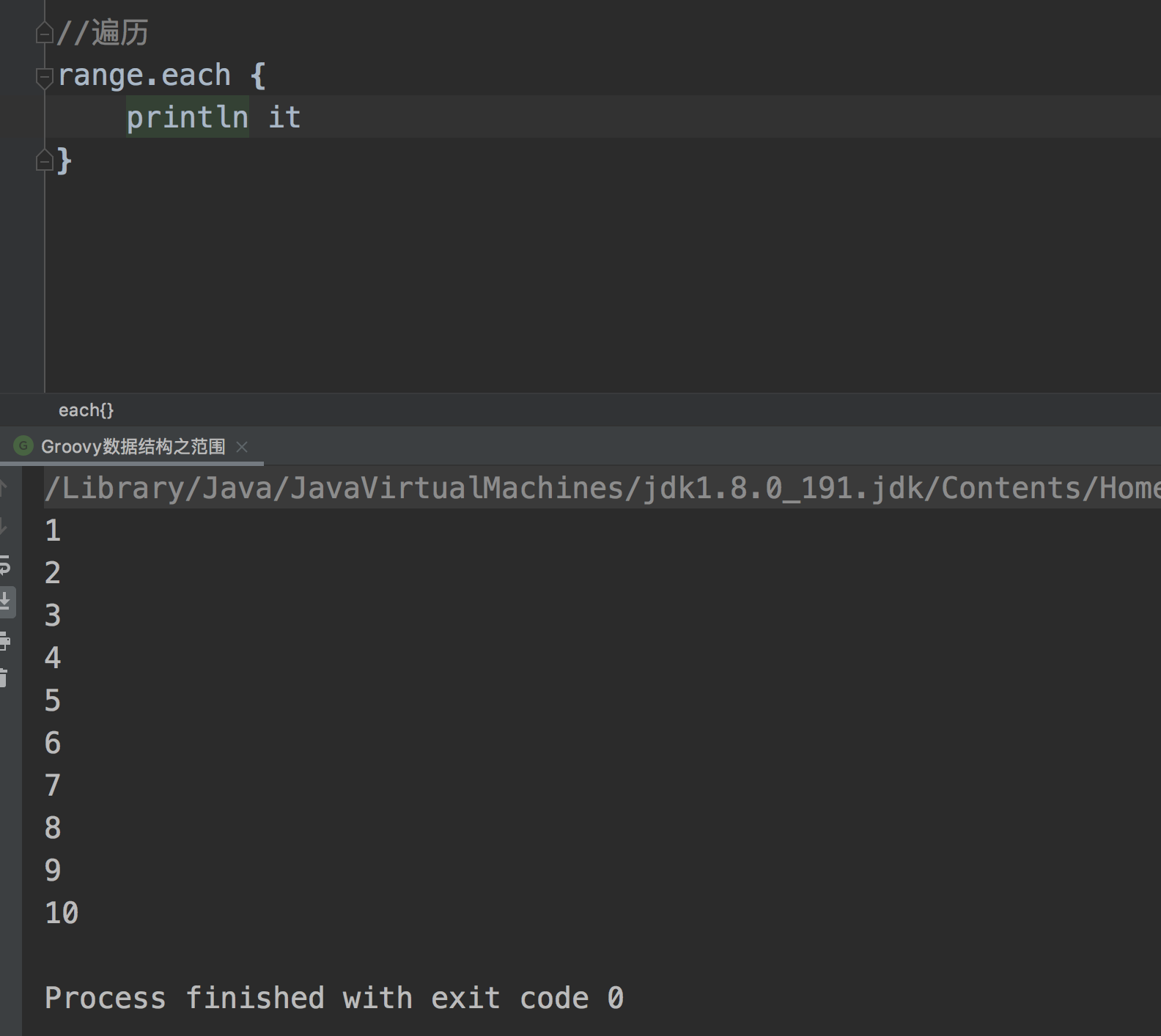Click the //遍历 comment text
The image size is (1161, 1036).
(x=103, y=33)
